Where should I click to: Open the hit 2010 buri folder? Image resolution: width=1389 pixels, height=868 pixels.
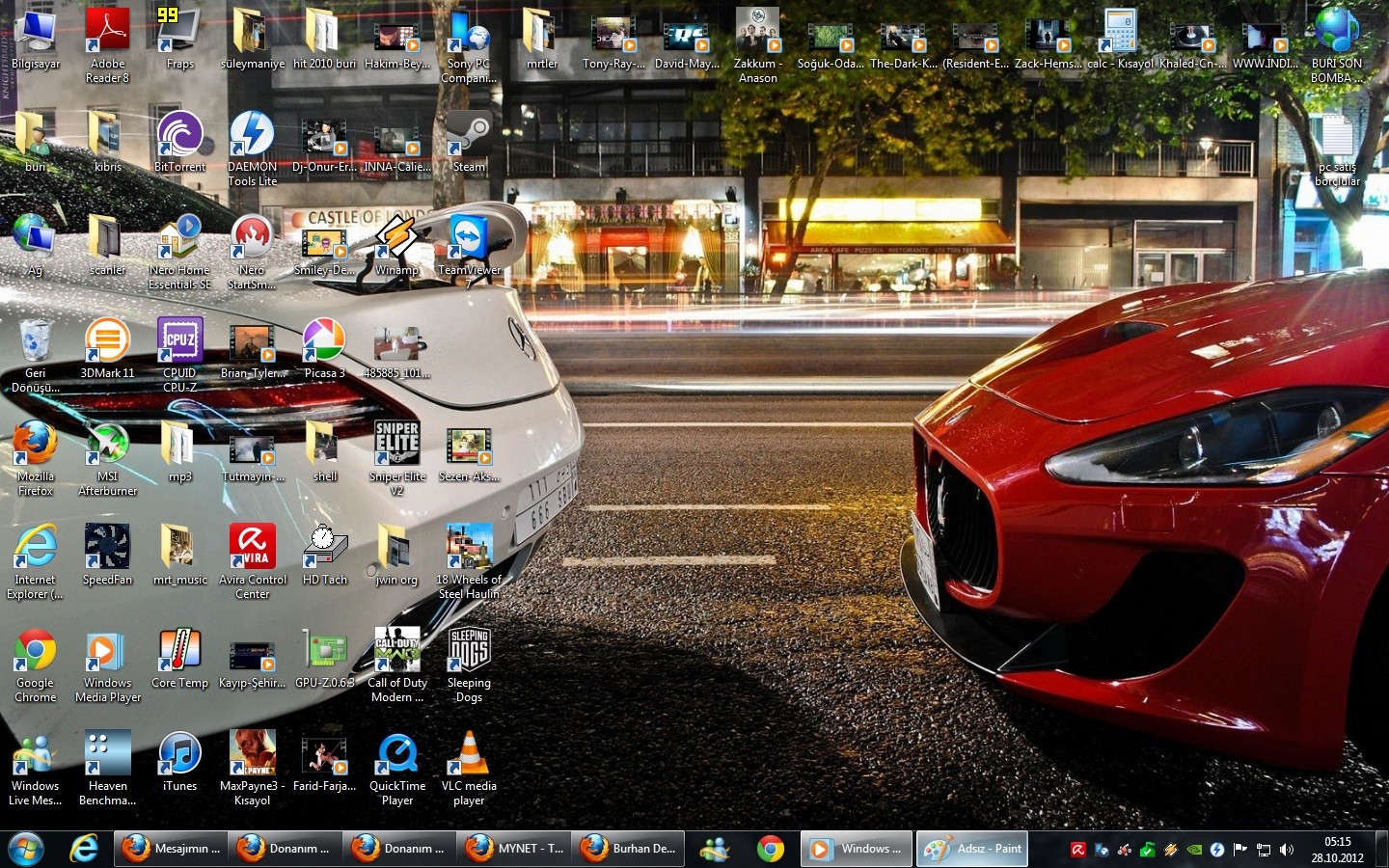[324, 39]
